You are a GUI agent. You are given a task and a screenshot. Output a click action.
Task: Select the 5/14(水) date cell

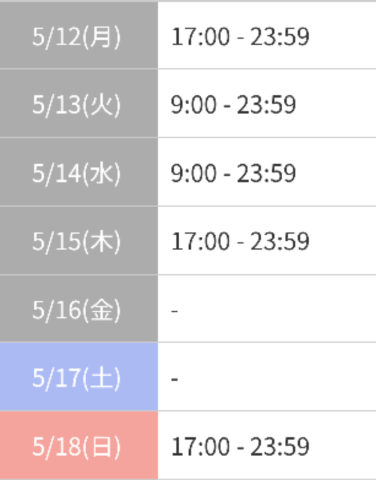tap(79, 172)
